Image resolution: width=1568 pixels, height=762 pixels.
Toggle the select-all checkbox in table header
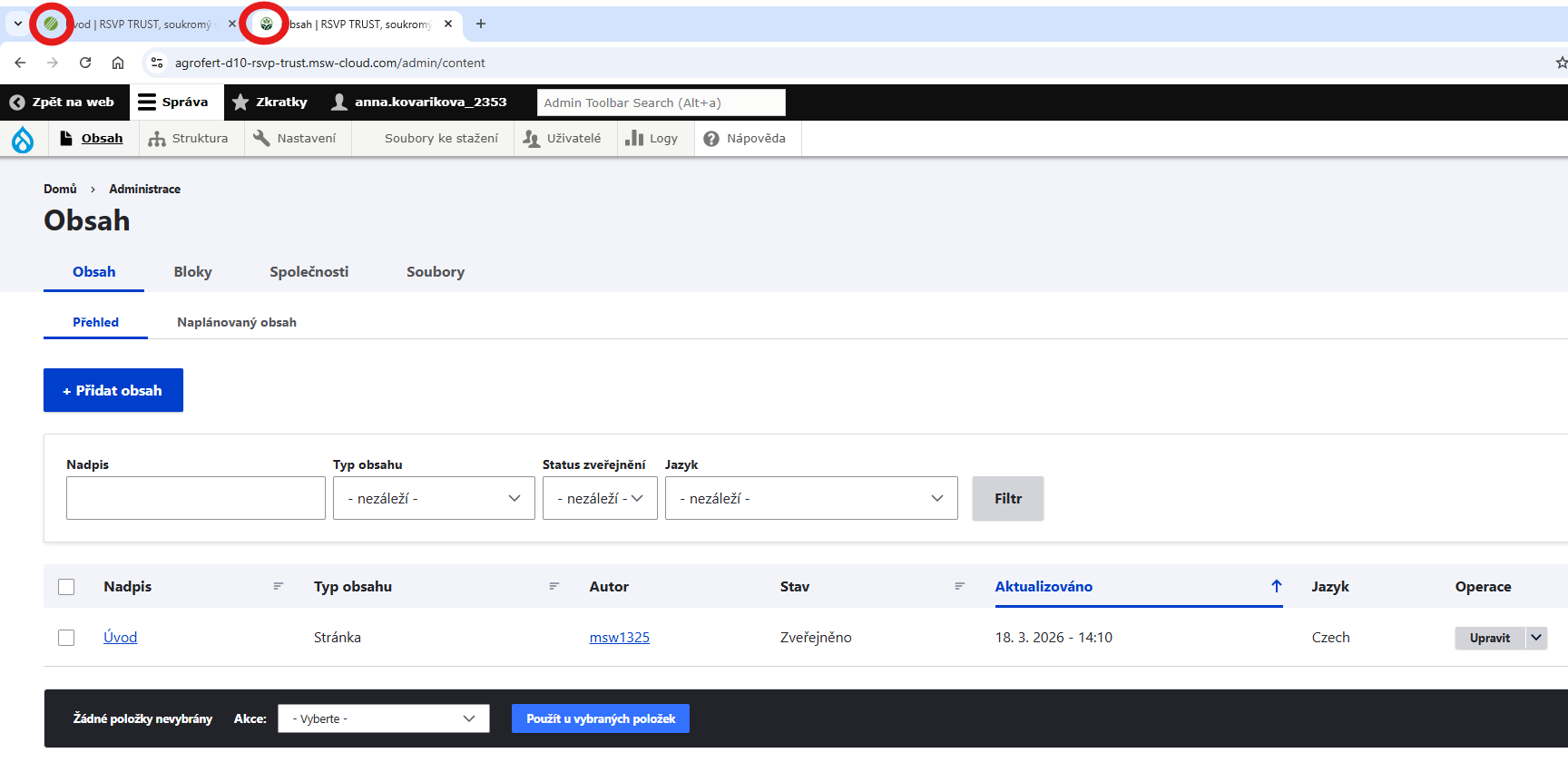66,587
